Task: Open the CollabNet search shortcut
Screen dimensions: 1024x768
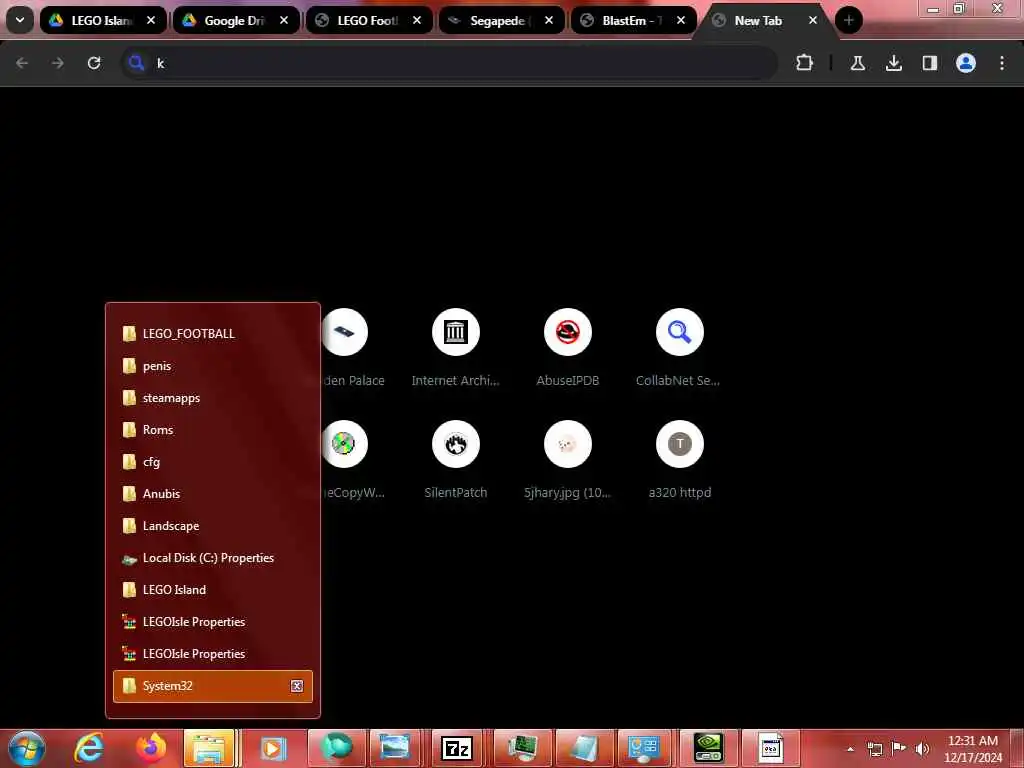Action: tap(679, 349)
